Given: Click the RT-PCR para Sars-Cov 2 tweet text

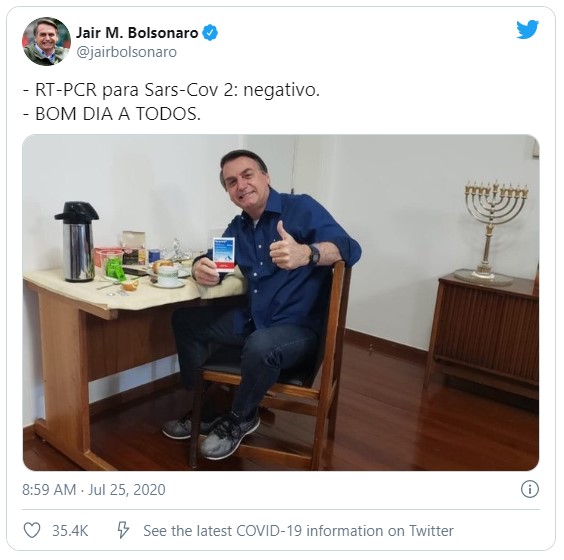Looking at the screenshot, I should [171, 90].
